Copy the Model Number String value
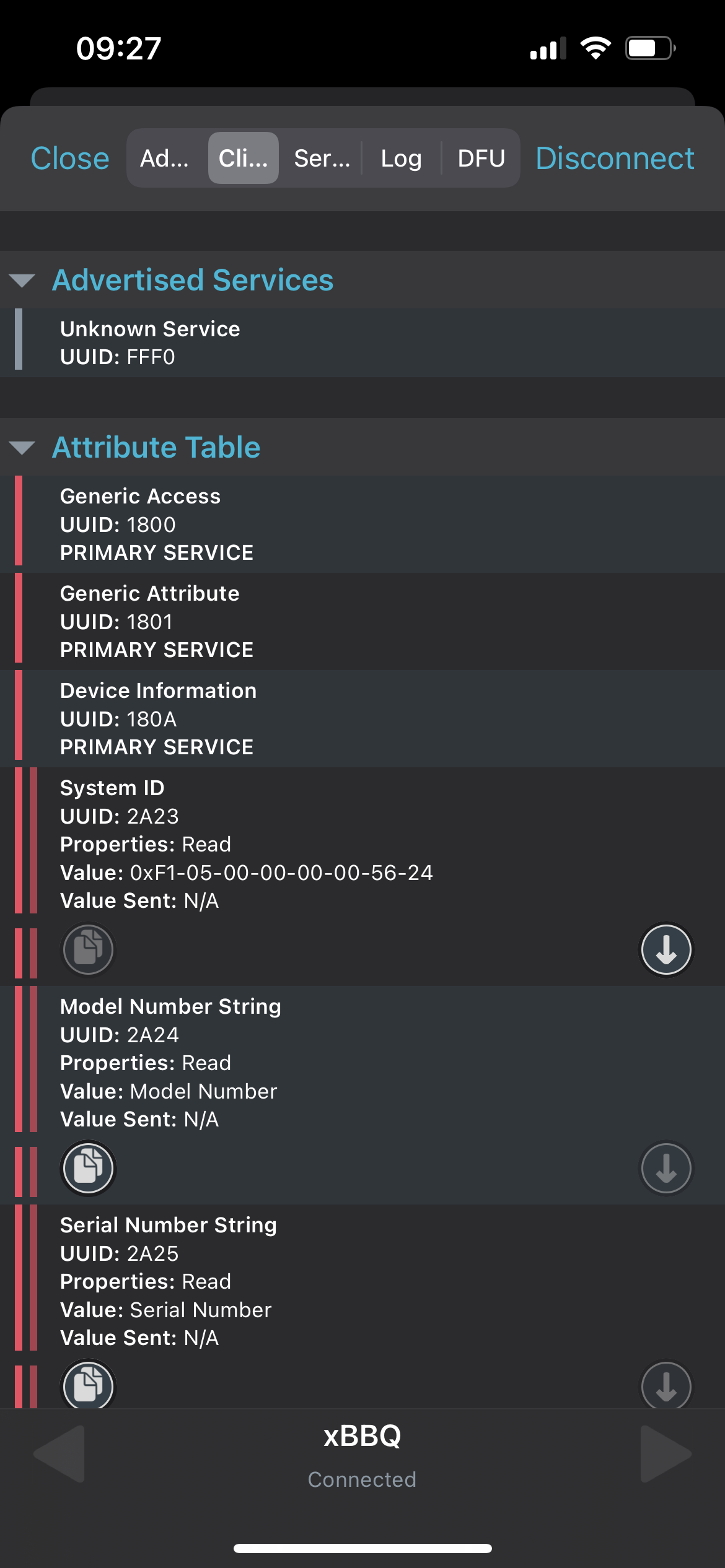The width and height of the screenshot is (725, 1568). (x=88, y=1168)
